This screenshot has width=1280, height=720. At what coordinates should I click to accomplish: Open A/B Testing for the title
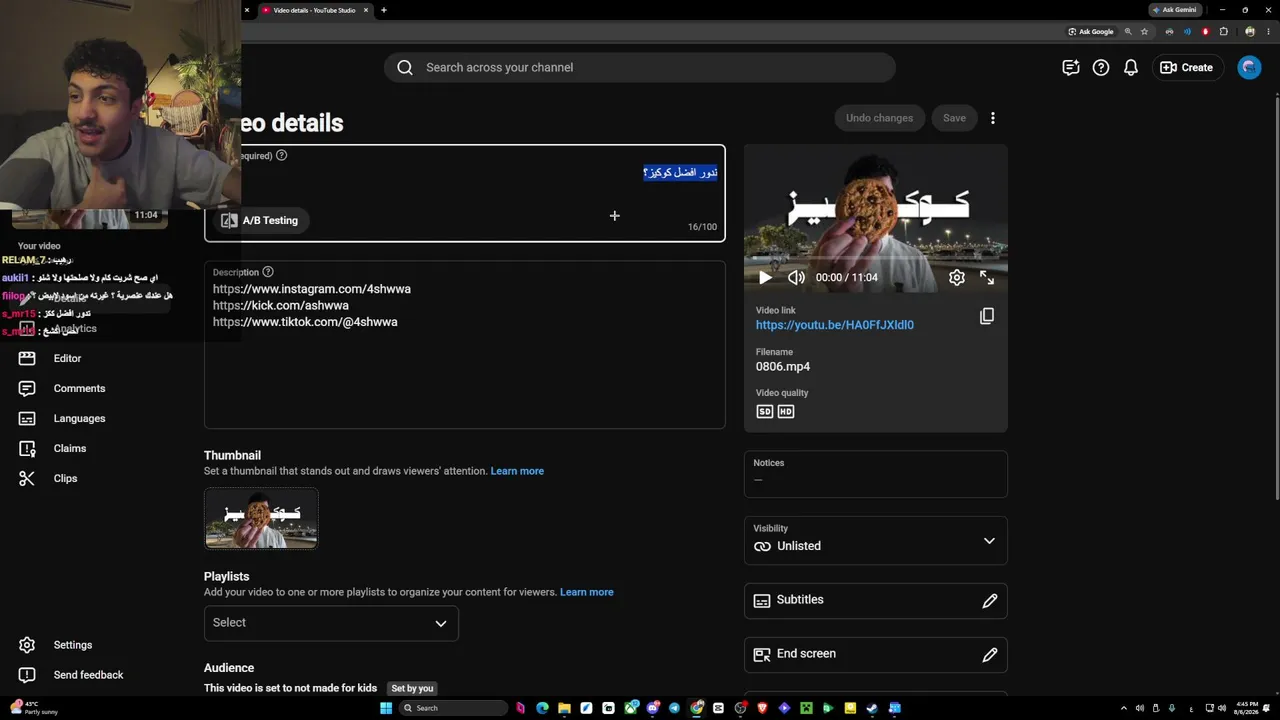260,221
